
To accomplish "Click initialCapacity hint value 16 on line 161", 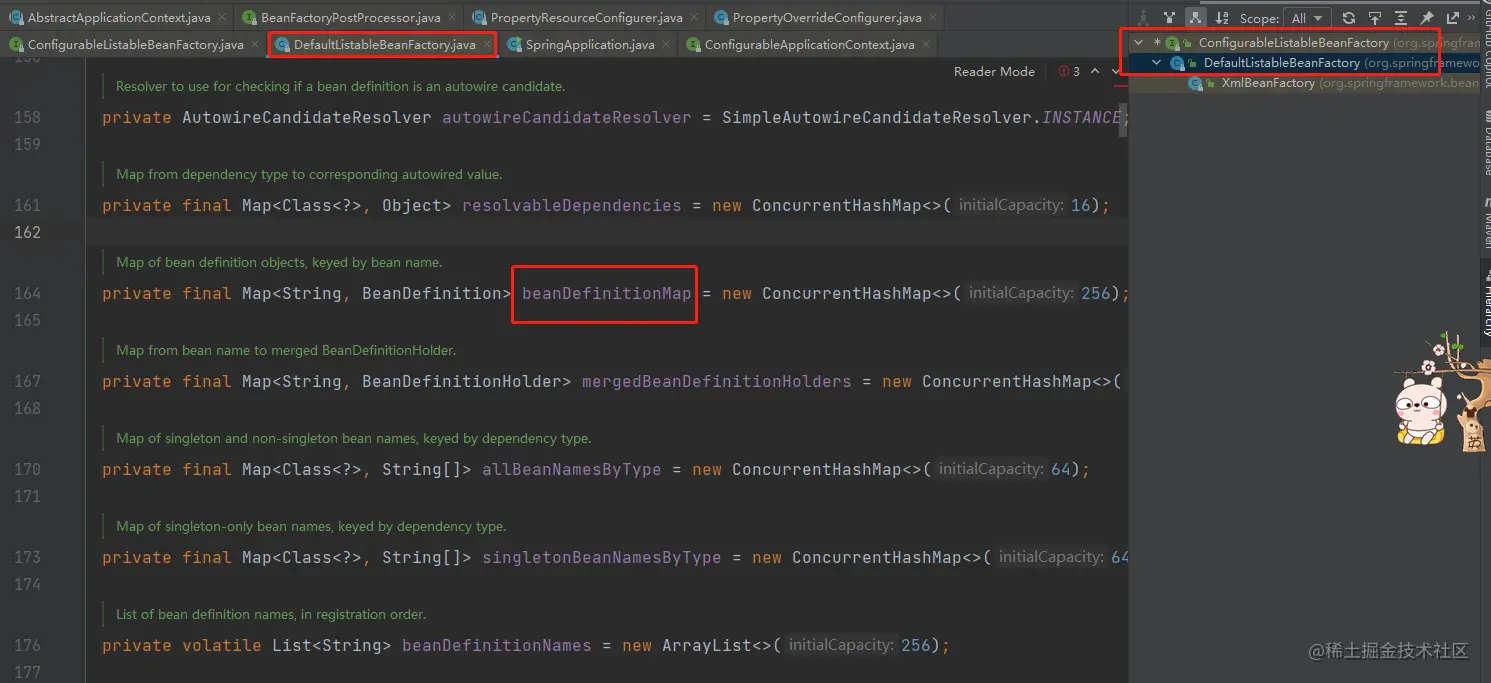I will tap(1080, 205).
